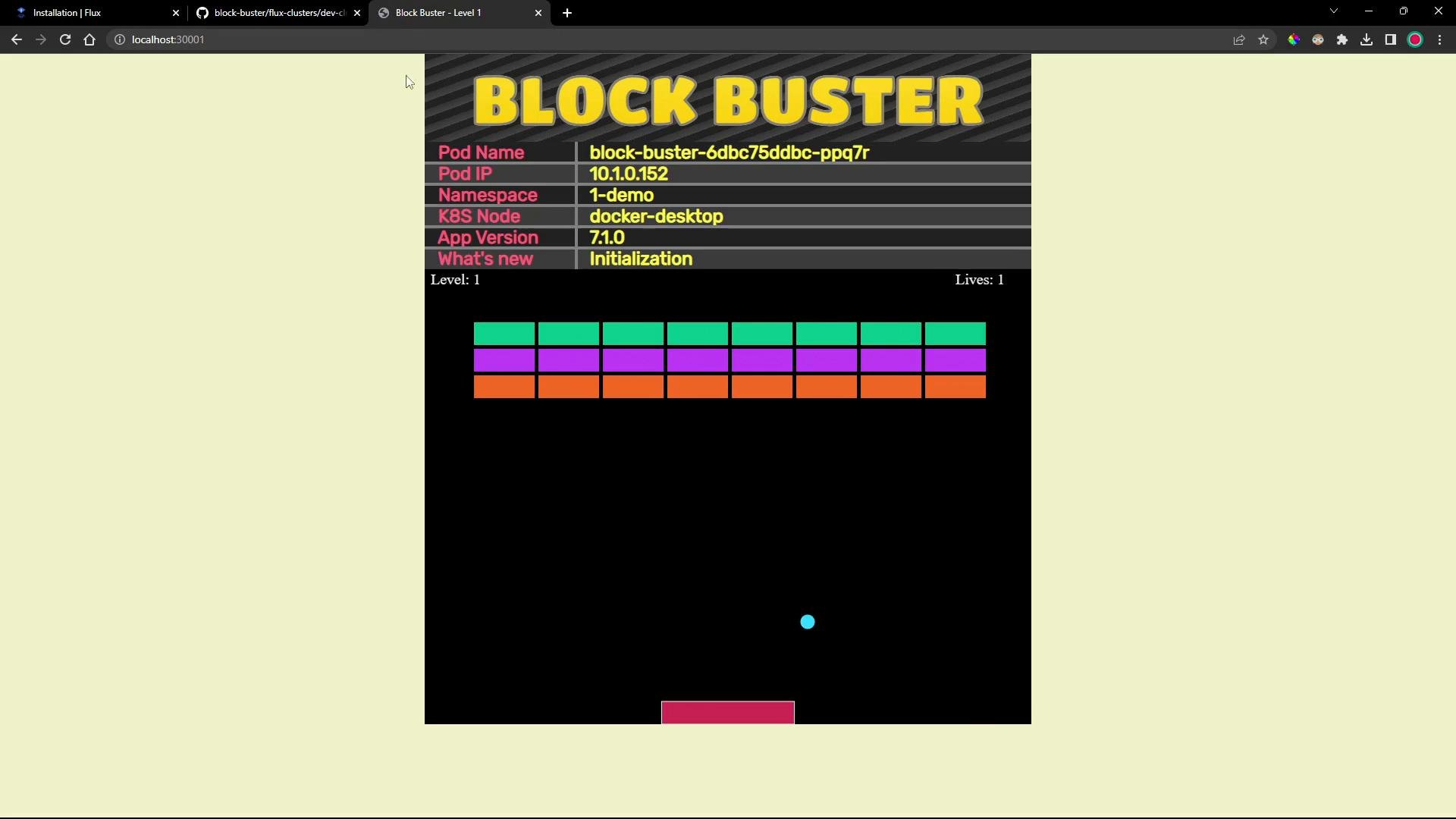Viewport: 1456px width, 819px height.
Task: Click the pod name block-buster-6dbc75ddbc-ppq7r
Action: (729, 152)
